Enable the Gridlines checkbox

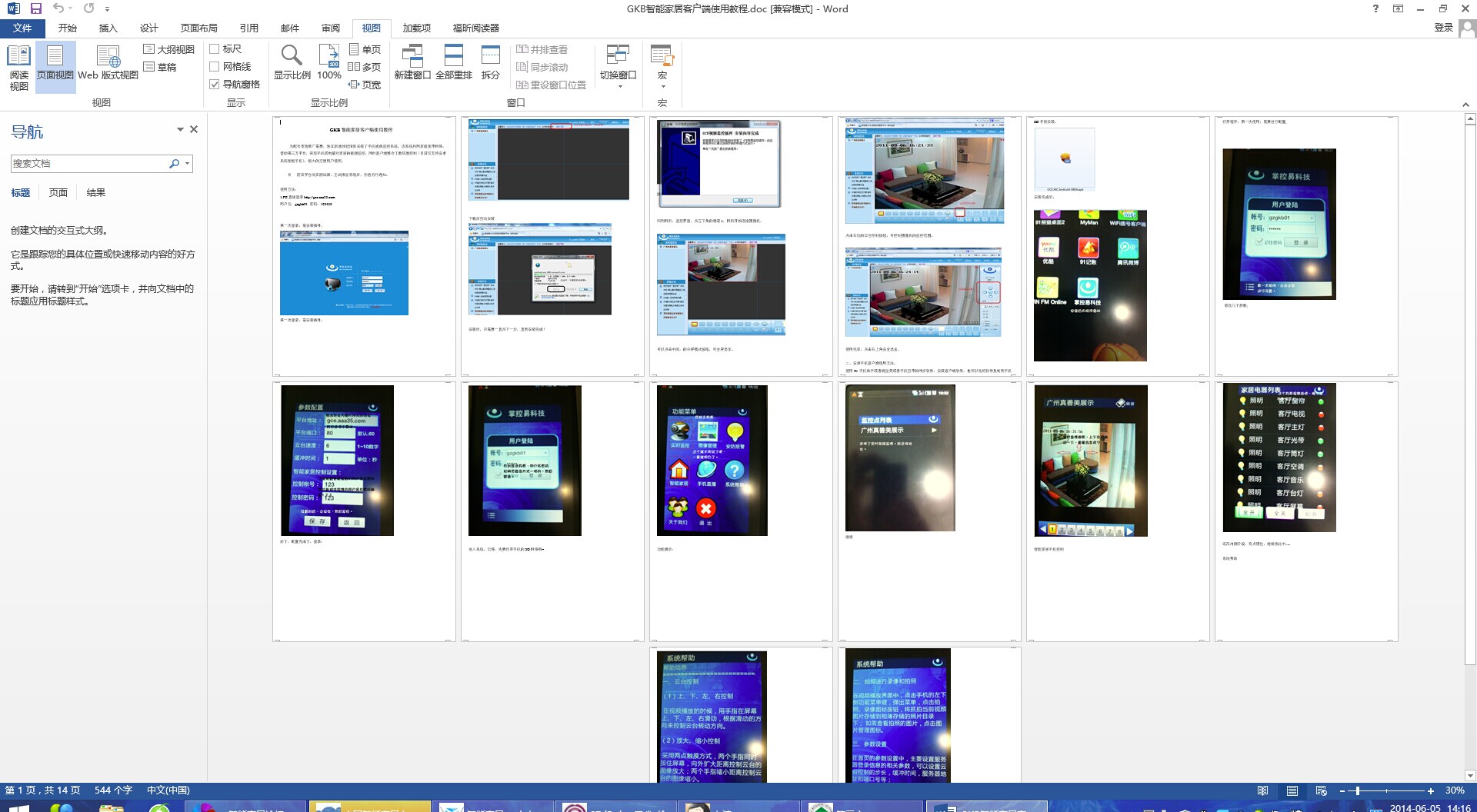pyautogui.click(x=215, y=67)
